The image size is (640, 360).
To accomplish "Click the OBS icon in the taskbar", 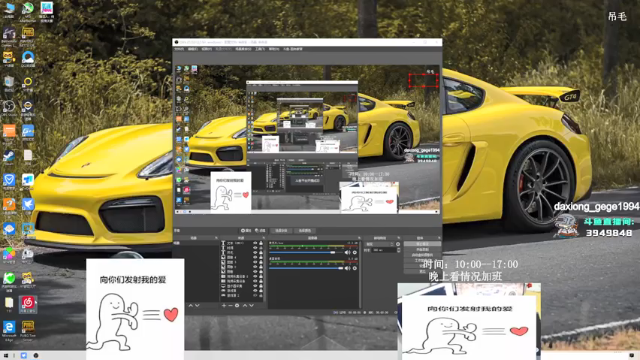I will coord(36,356).
